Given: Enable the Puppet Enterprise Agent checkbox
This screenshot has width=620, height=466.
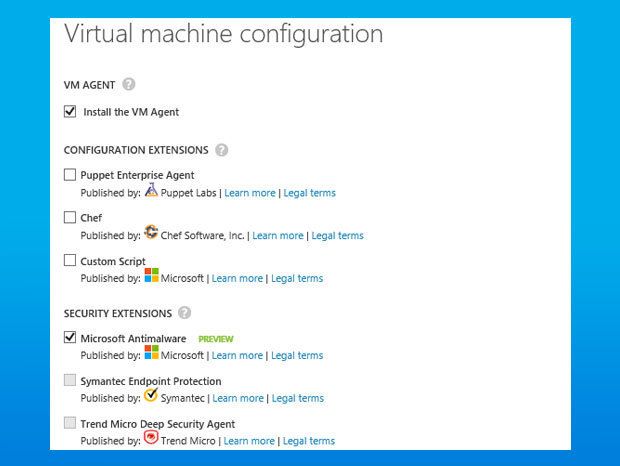Looking at the screenshot, I should (x=70, y=175).
